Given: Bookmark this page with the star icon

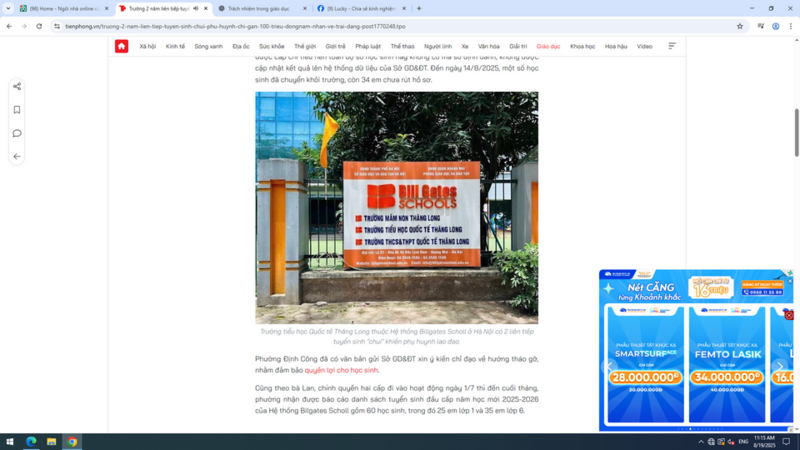Looking at the screenshot, I should click(740, 27).
